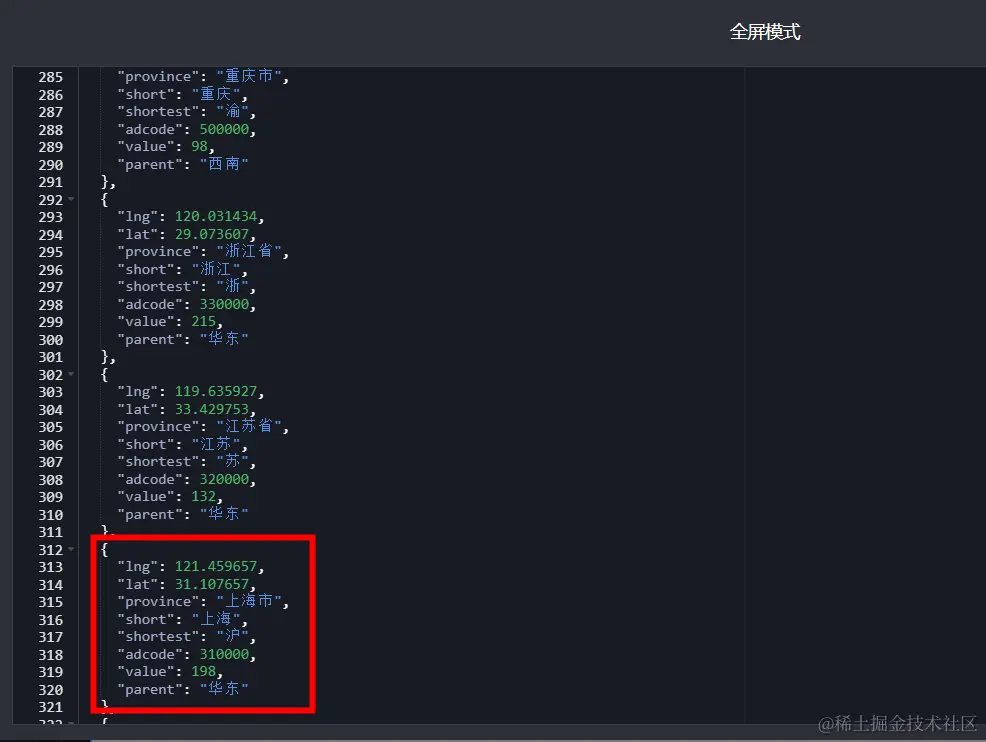Select province value "浙江省"
The height and width of the screenshot is (742, 986).
pyautogui.click(x=249, y=251)
